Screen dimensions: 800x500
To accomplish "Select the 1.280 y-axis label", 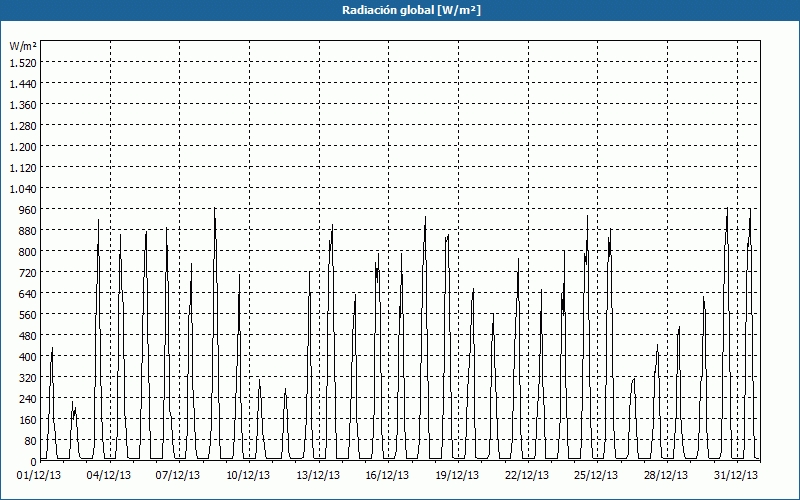I will click(22, 125).
